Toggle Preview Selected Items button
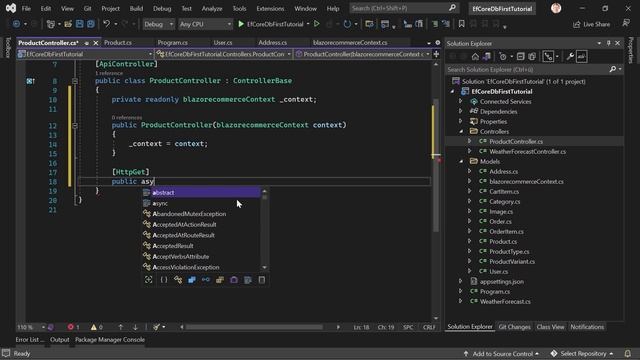 pos(582,57)
